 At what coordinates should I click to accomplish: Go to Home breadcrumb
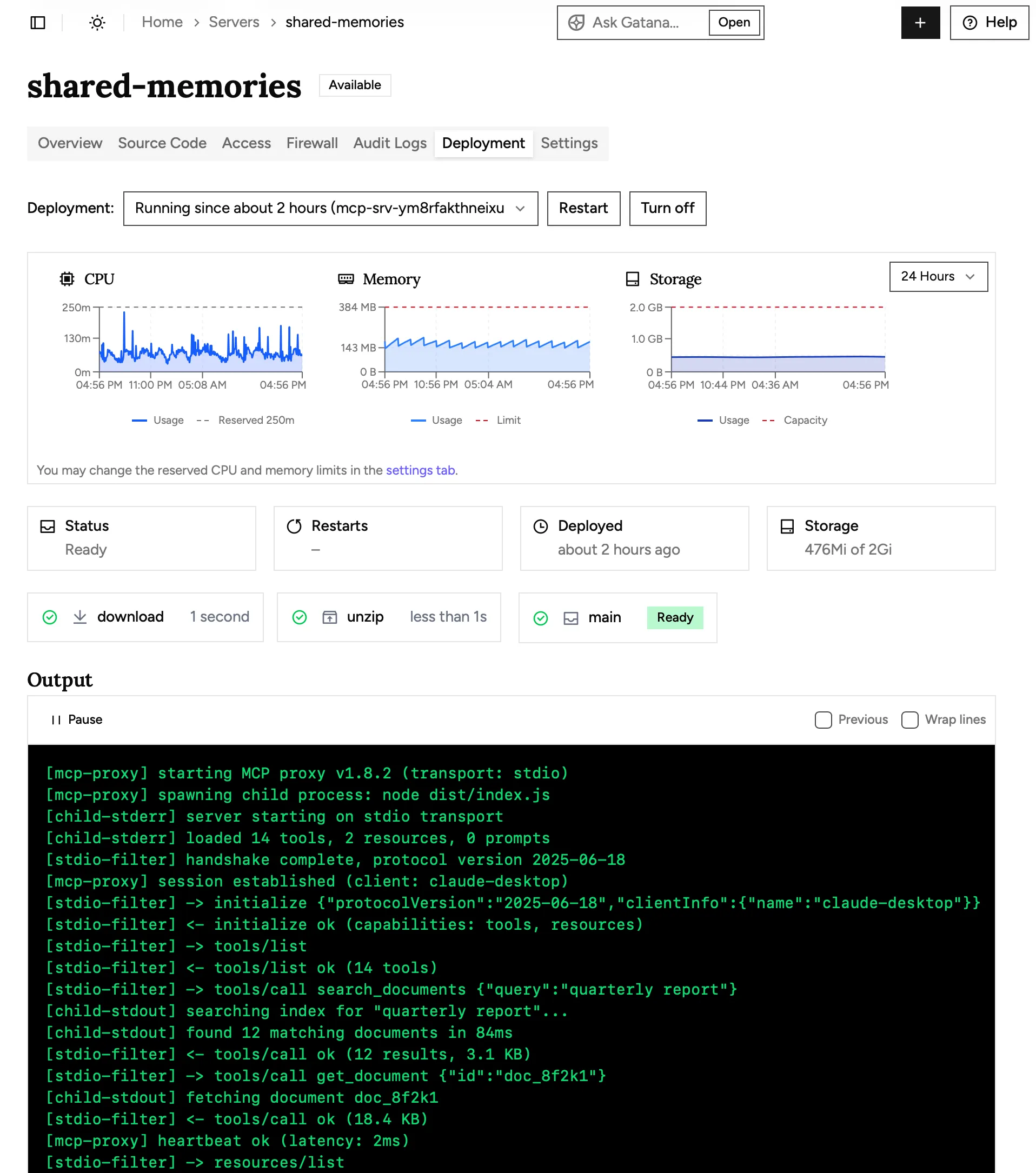tap(162, 22)
